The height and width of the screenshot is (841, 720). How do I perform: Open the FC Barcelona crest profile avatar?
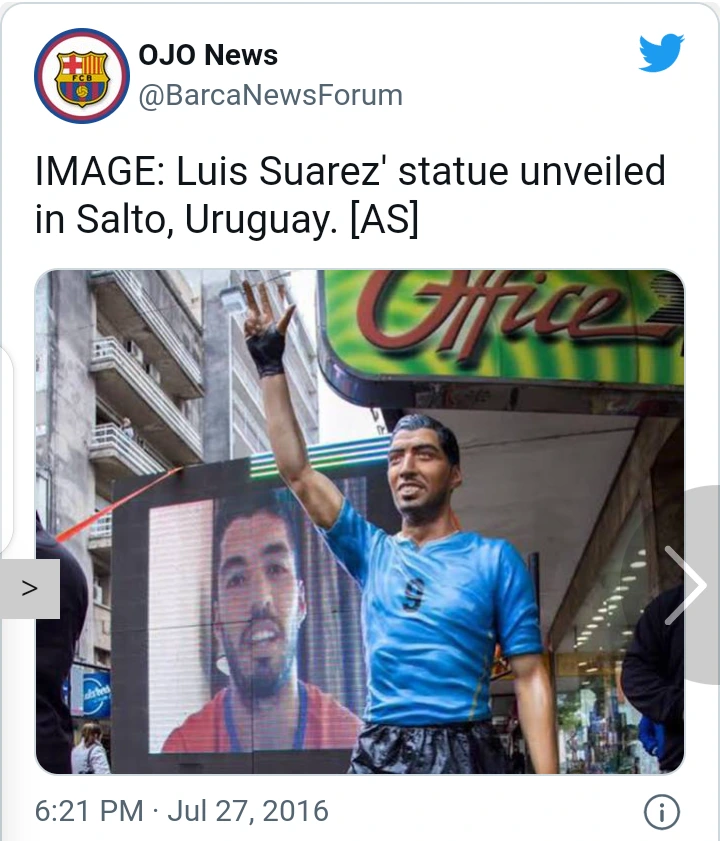point(82,76)
